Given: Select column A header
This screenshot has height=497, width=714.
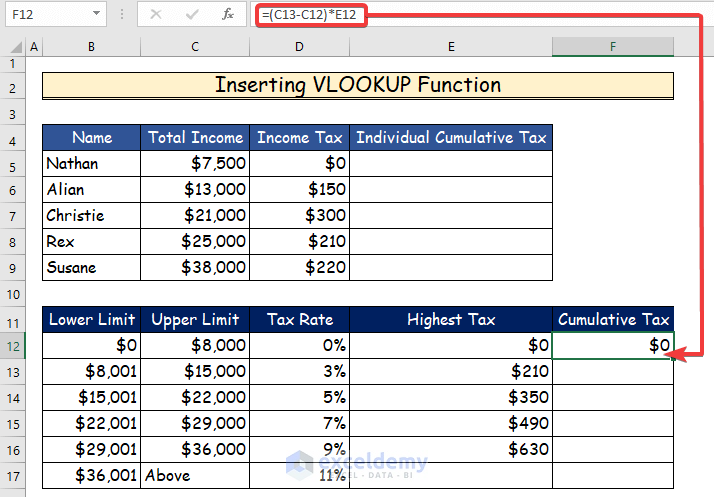Looking at the screenshot, I should pyautogui.click(x=34, y=47).
